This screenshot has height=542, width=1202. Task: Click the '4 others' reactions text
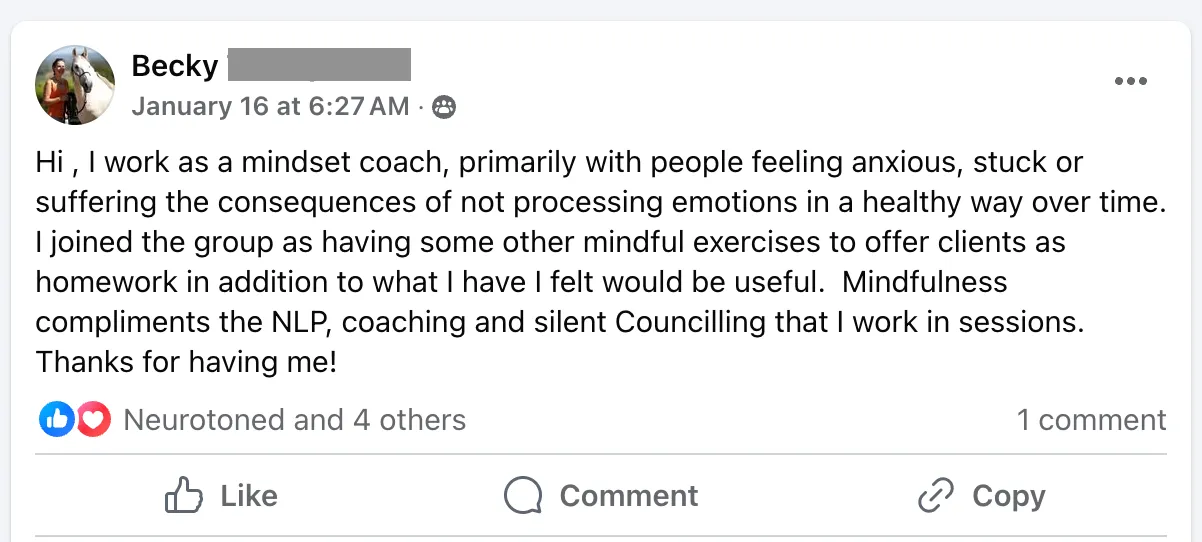410,420
